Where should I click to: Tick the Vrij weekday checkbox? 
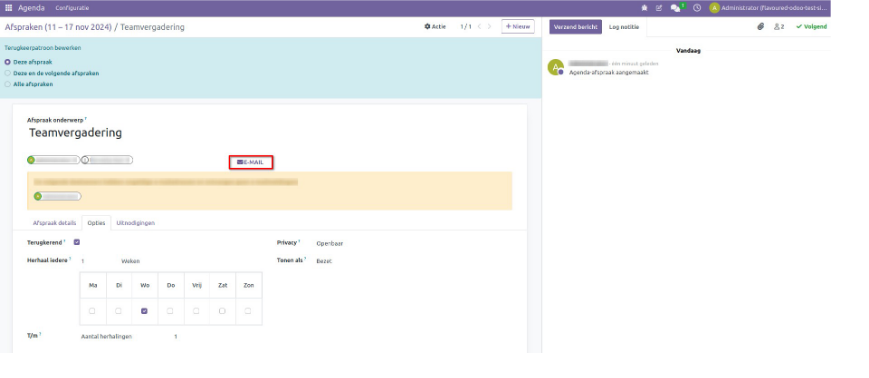pos(196,311)
